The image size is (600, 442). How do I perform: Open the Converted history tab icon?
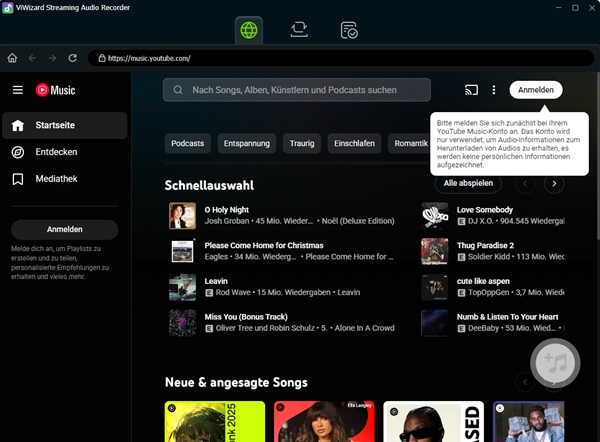tap(349, 30)
